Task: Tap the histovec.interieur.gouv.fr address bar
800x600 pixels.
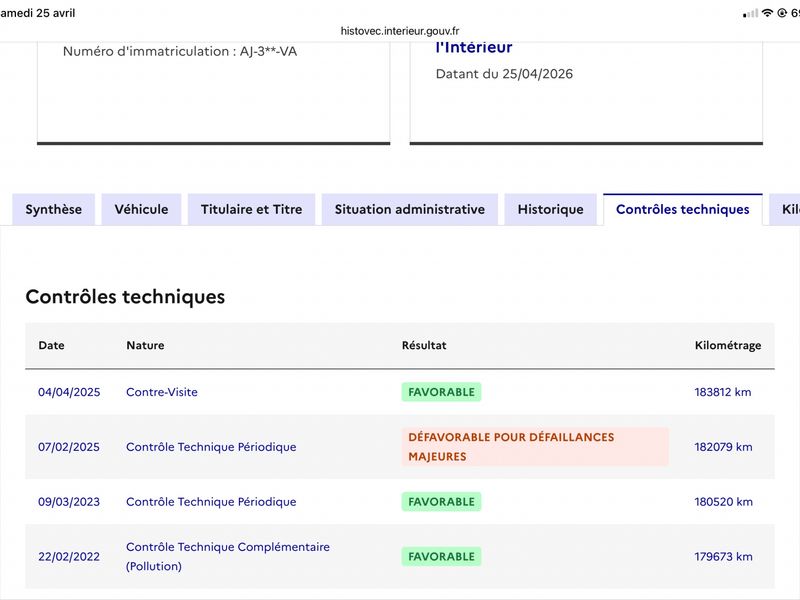Action: [400, 31]
